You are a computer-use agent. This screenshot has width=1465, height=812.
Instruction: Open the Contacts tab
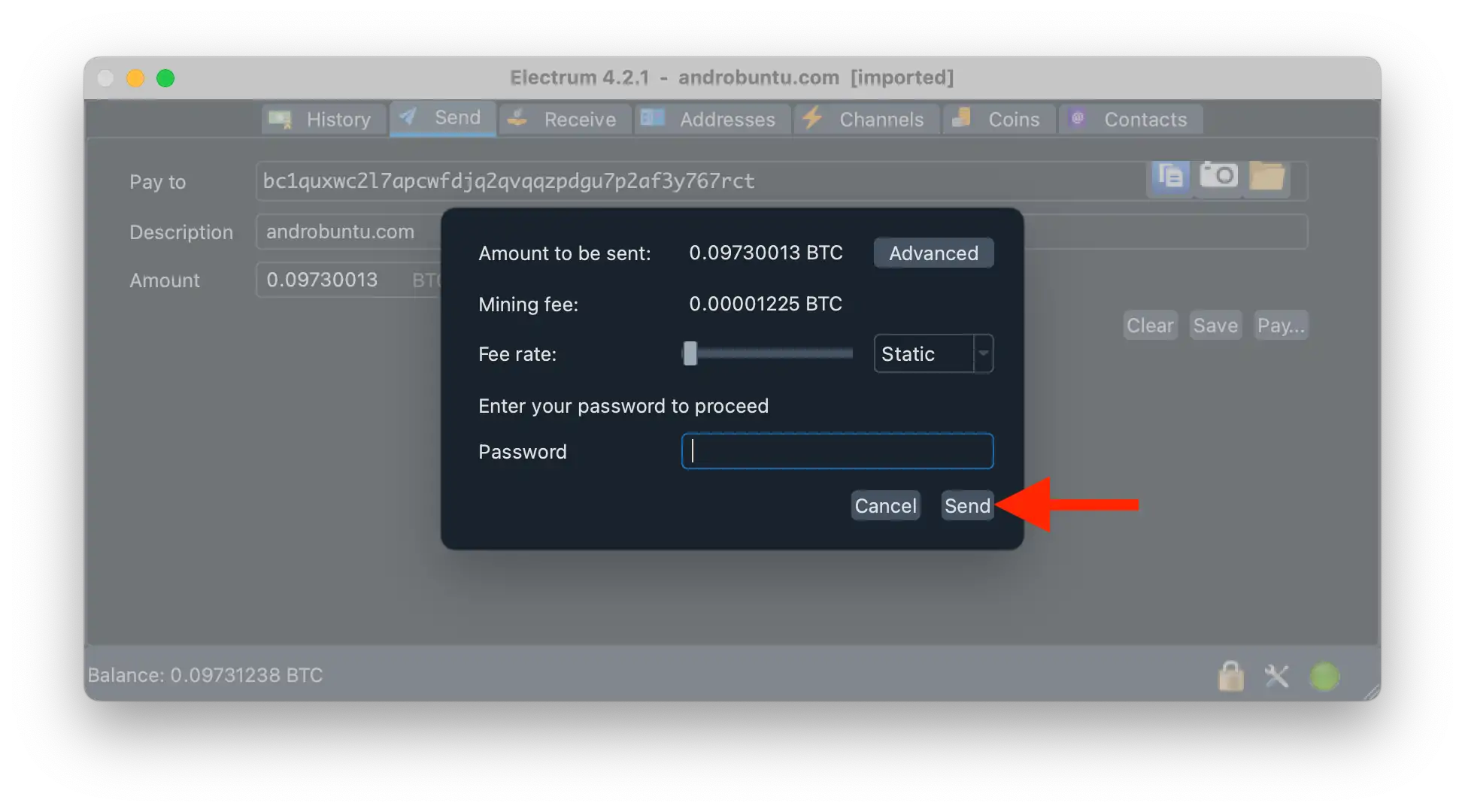point(1130,119)
